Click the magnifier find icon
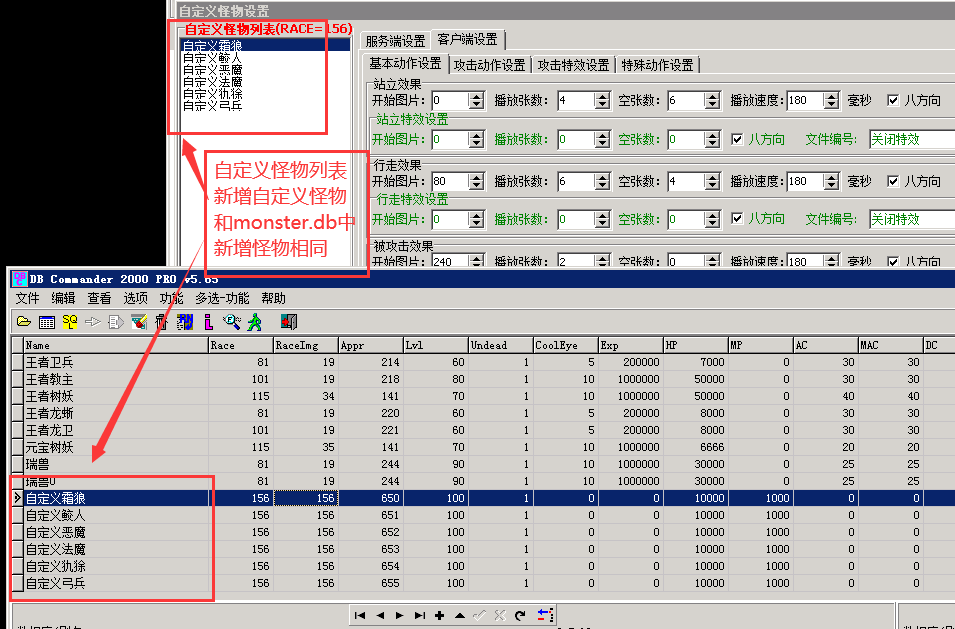The image size is (955, 629). click(232, 322)
